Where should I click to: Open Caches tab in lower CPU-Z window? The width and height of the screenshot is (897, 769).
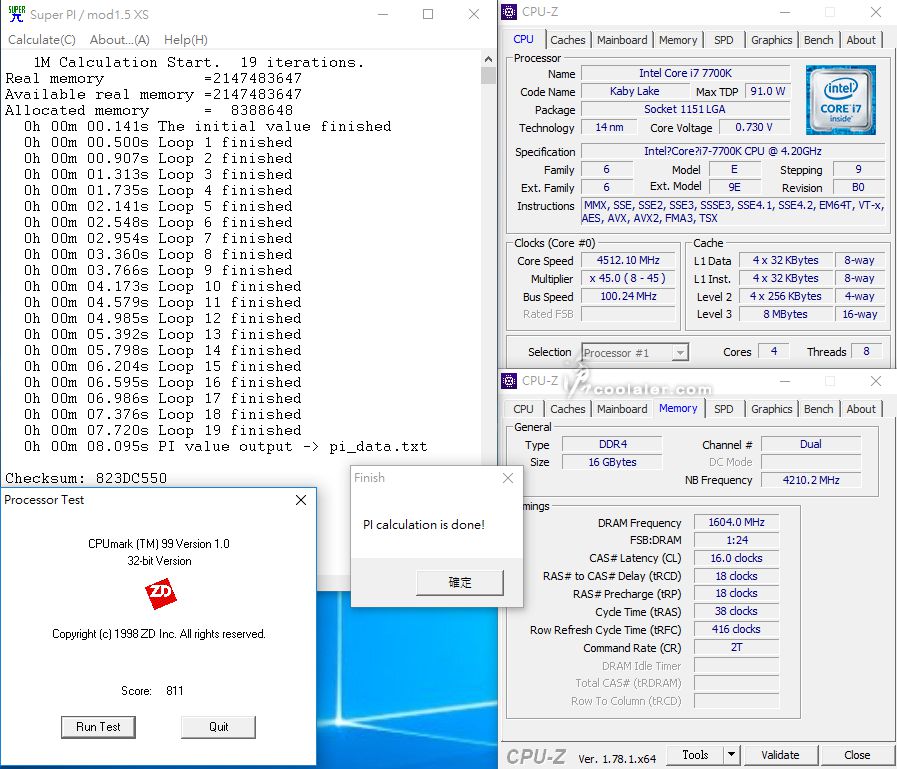[x=567, y=409]
